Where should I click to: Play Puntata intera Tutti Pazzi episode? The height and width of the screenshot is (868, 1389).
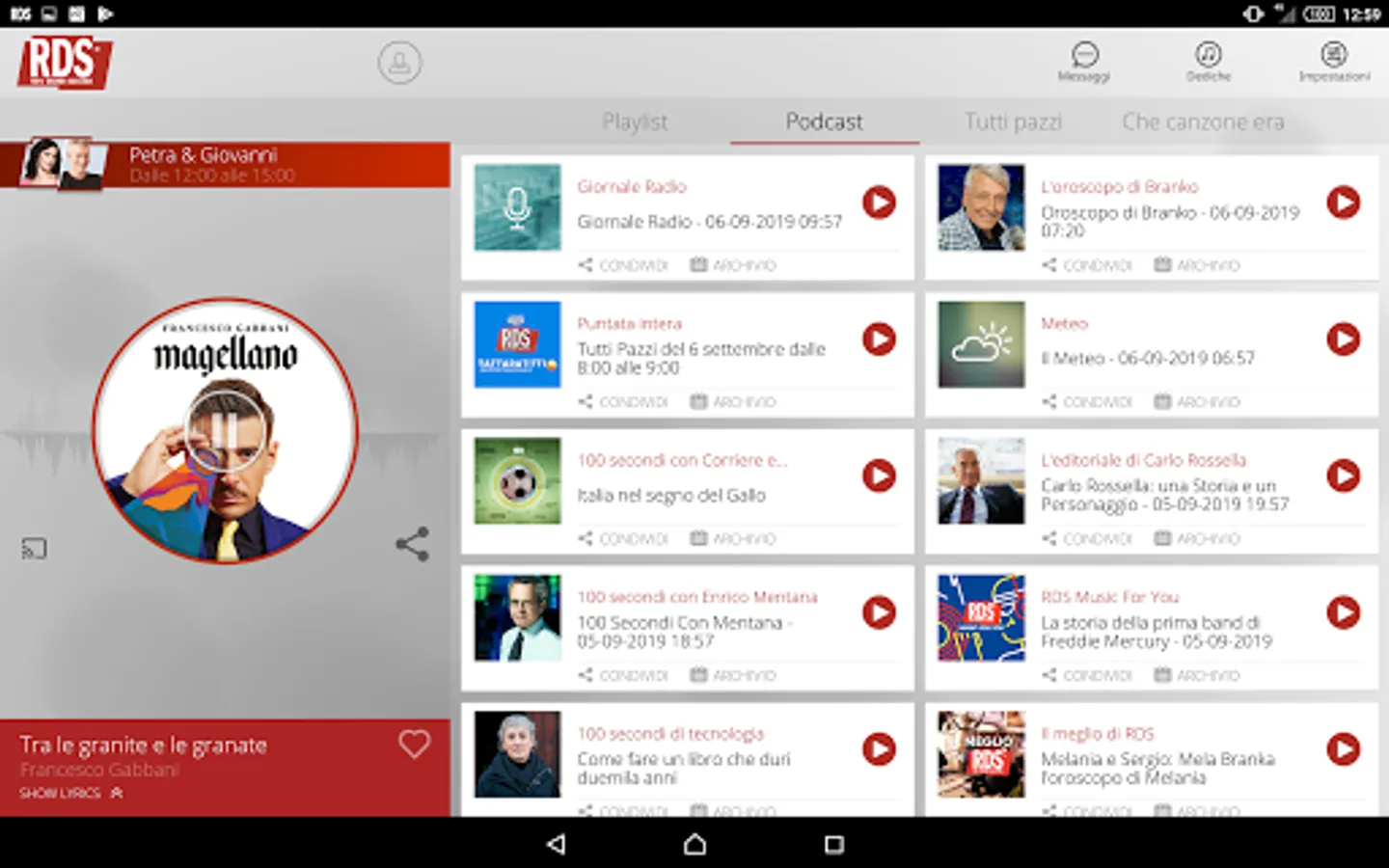[879, 339]
